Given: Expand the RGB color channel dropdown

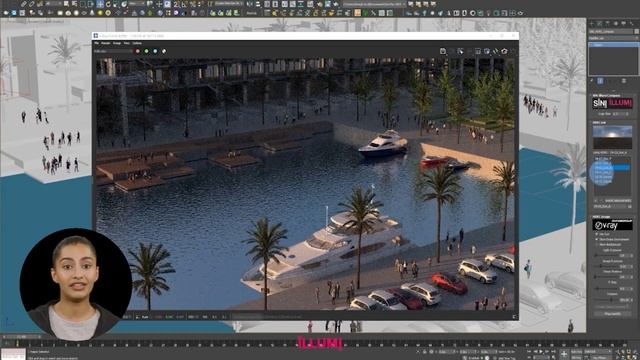Looking at the screenshot, I should [113, 51].
